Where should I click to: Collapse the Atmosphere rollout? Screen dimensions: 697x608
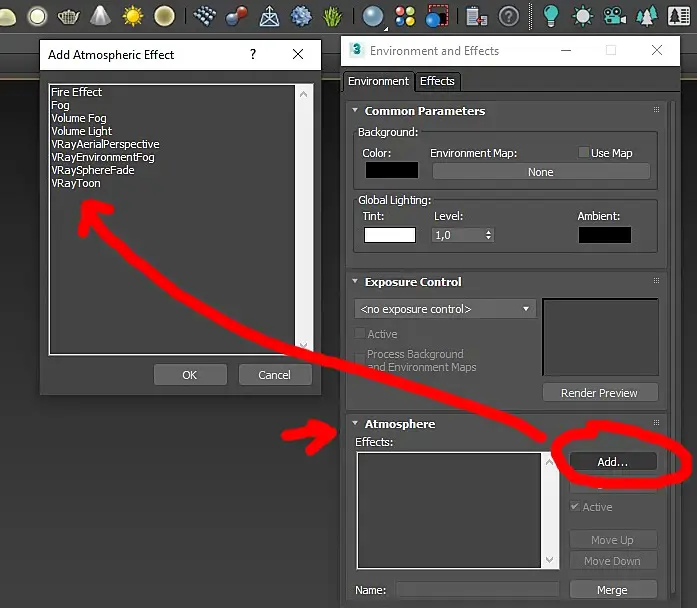pos(355,423)
